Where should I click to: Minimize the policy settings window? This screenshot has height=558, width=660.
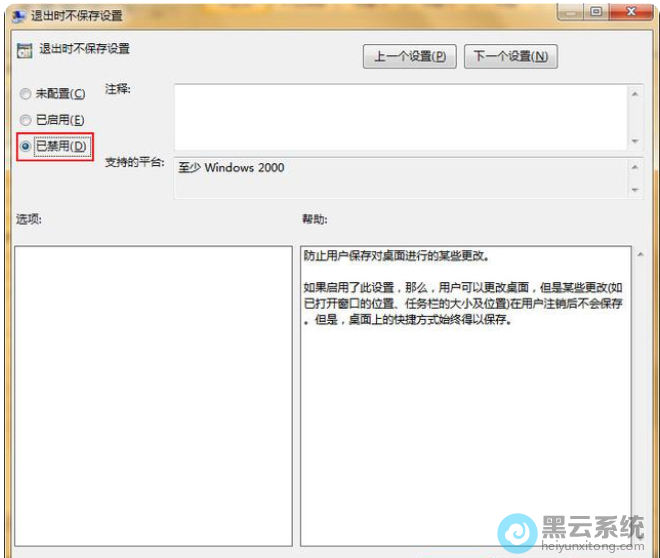tap(571, 12)
